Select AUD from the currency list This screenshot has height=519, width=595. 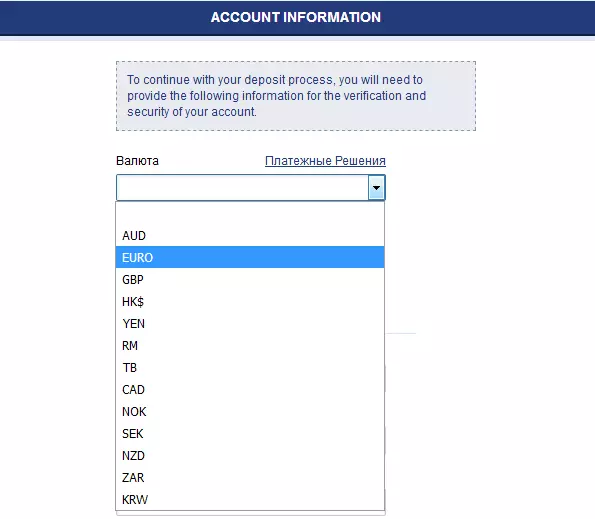pos(250,236)
